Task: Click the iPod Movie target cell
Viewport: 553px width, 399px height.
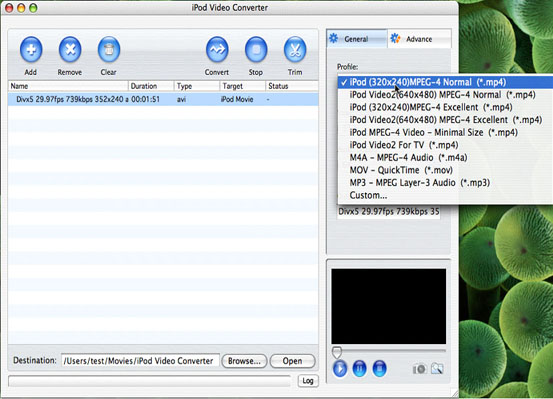Action: pyautogui.click(x=237, y=99)
